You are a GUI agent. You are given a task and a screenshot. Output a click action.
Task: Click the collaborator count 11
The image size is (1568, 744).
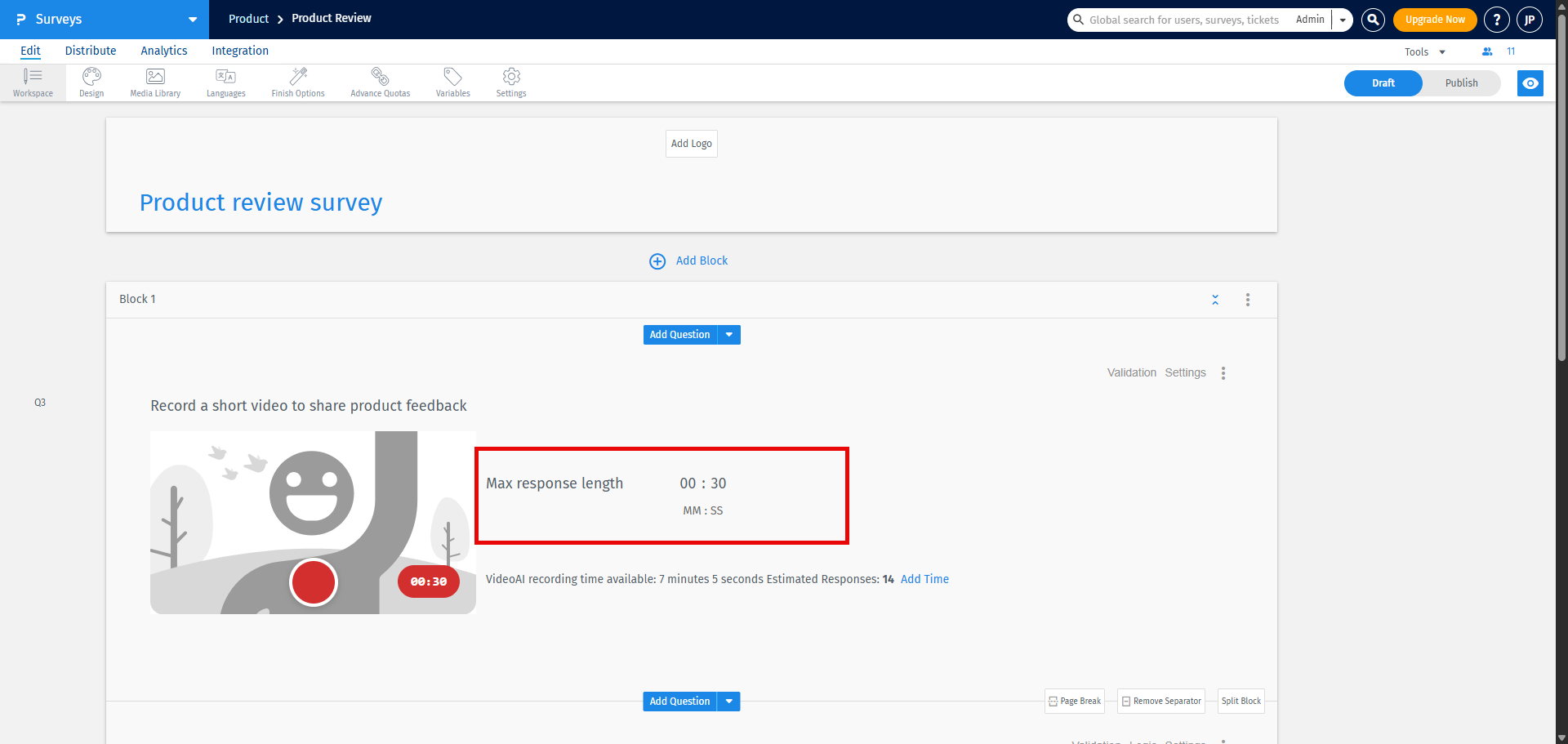pyautogui.click(x=1511, y=51)
